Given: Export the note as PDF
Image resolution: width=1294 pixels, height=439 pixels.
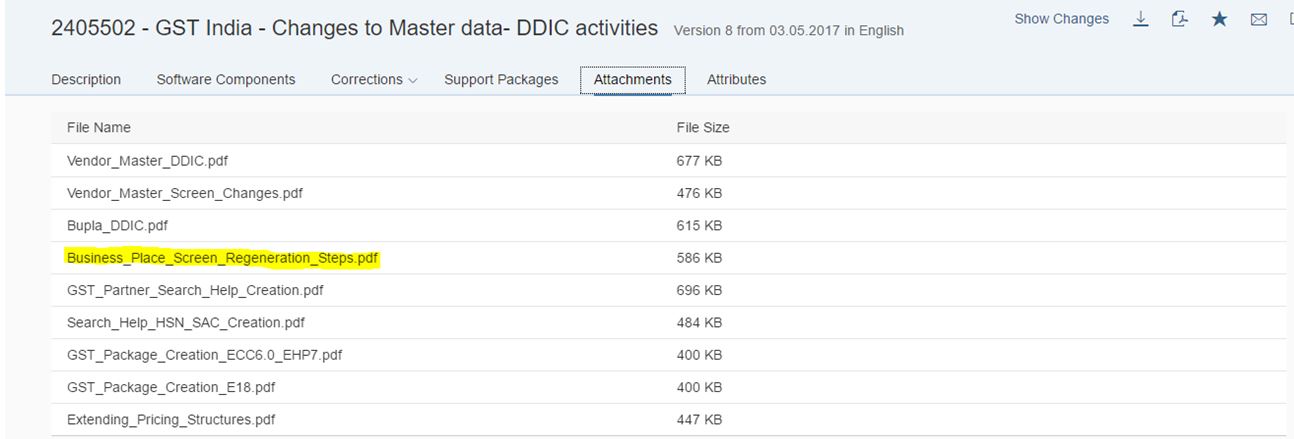Looking at the screenshot, I should point(1180,19).
